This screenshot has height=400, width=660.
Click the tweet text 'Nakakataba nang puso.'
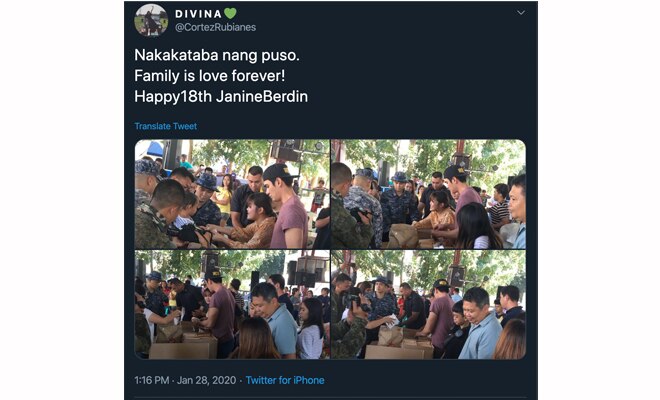click(x=217, y=55)
